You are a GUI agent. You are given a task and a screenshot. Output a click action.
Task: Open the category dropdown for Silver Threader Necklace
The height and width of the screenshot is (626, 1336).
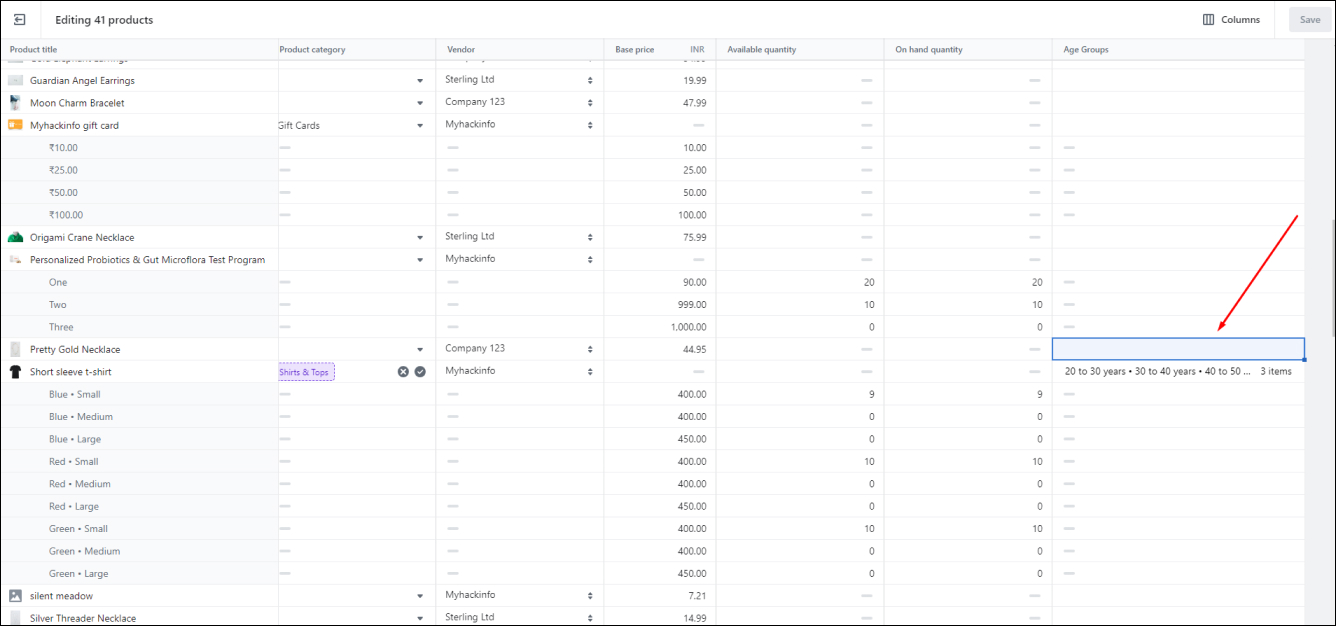point(420,619)
